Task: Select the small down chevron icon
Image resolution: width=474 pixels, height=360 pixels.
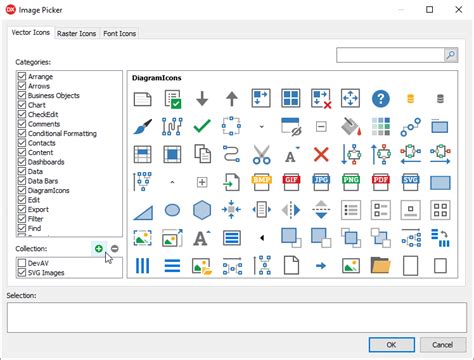Action: click(262, 127)
